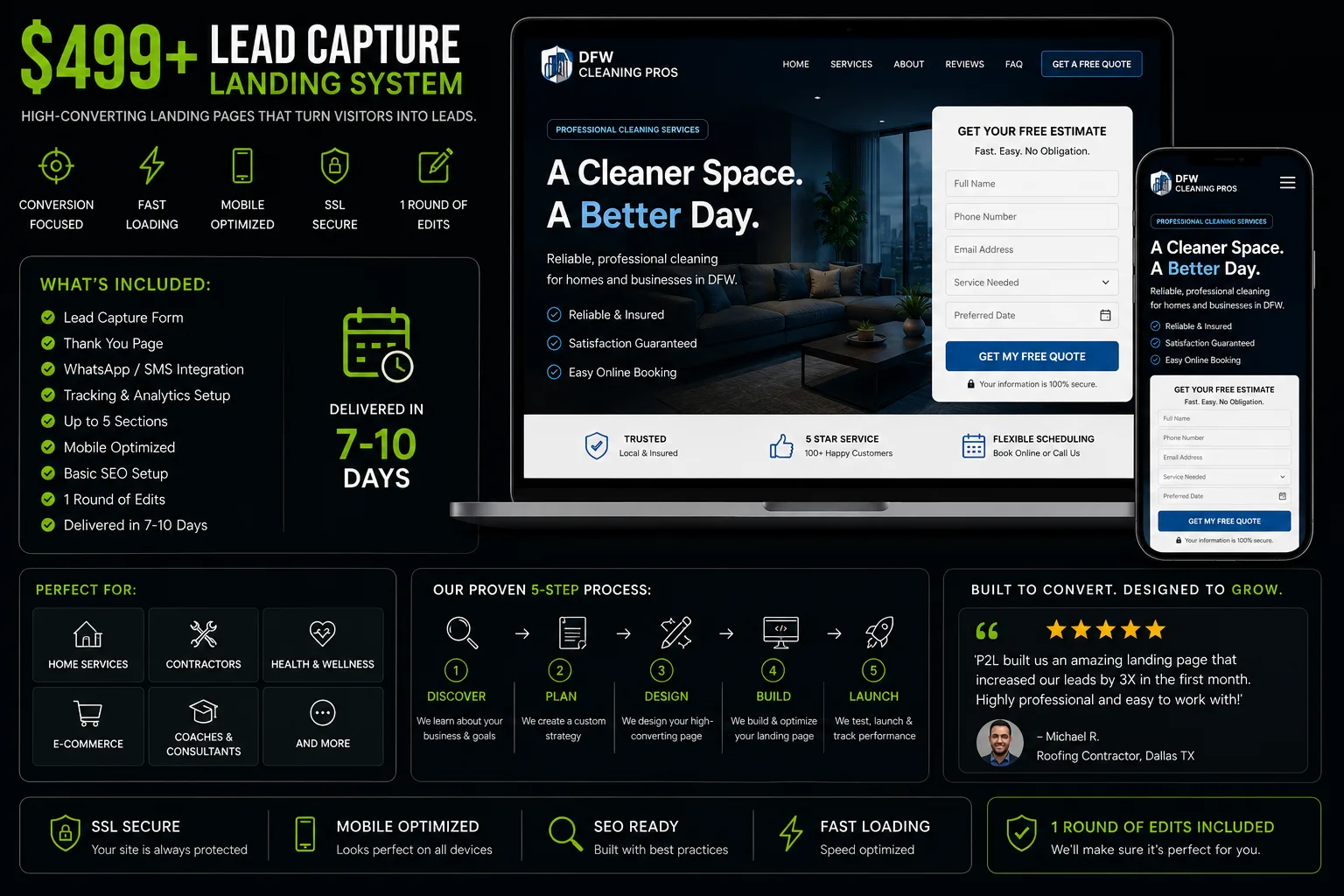Click the 1 Round of Edits Included shield icon
Screen dimensions: 1344x896
pos(1021,833)
